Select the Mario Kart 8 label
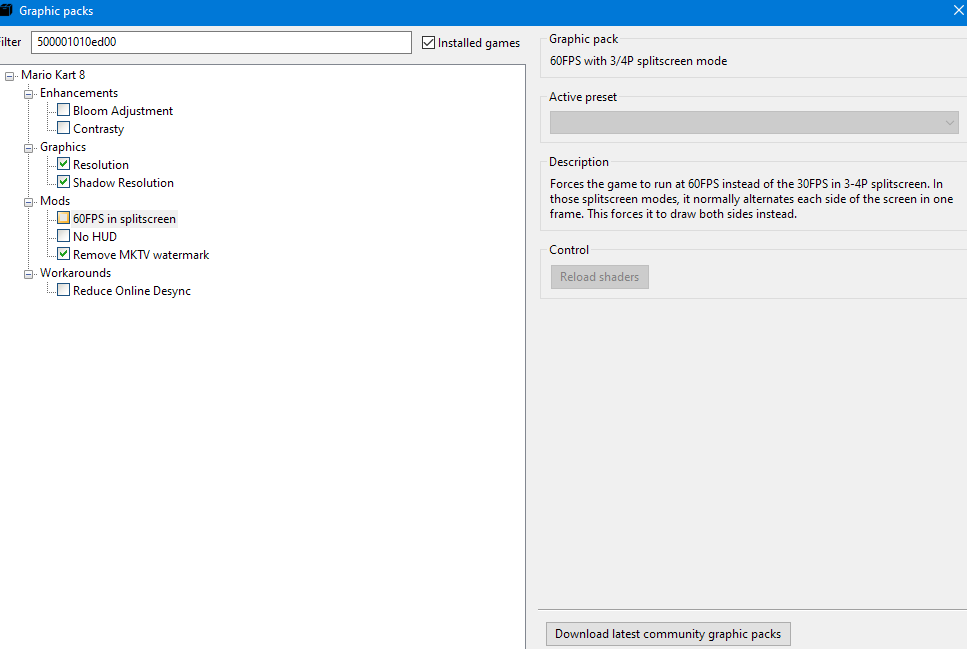967x649 pixels. coord(53,75)
